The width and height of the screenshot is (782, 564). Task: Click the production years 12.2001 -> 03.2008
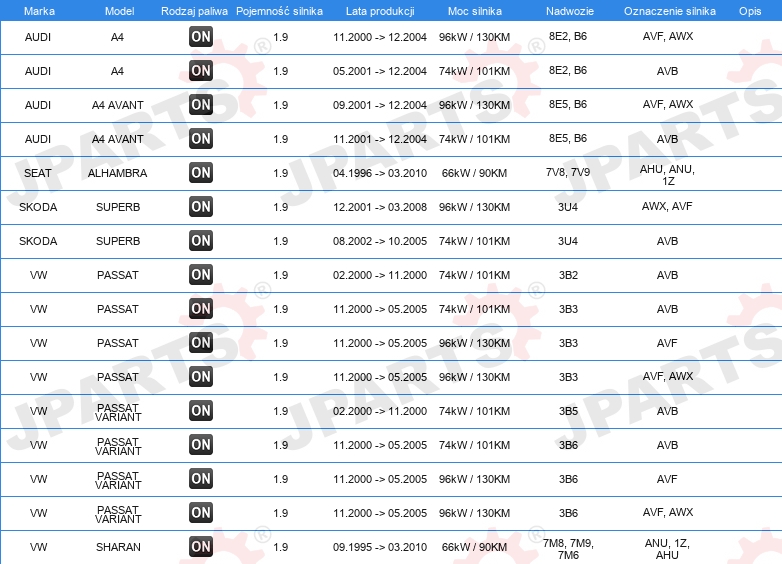click(x=380, y=207)
